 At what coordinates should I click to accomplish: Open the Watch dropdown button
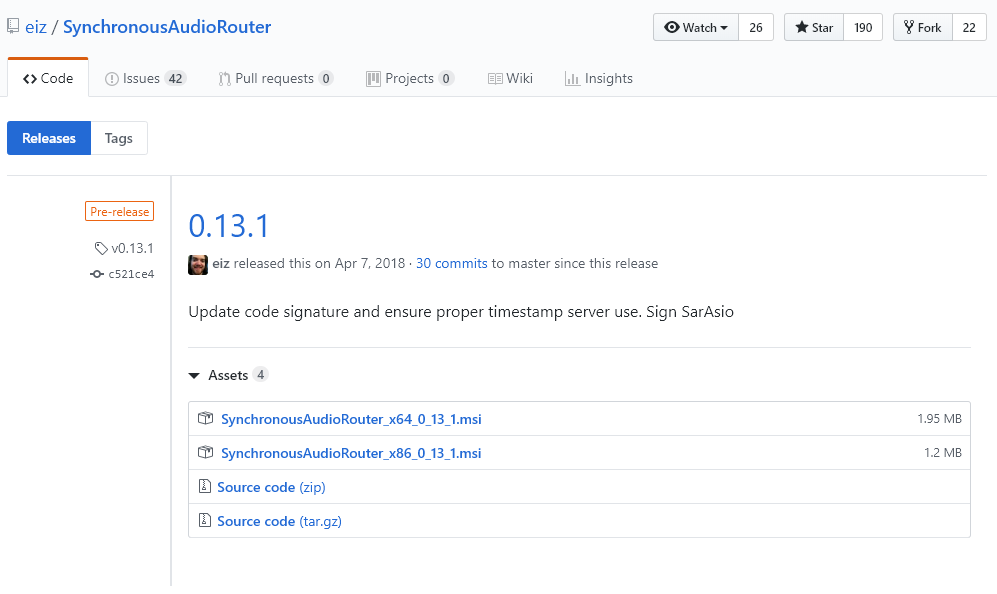pyautogui.click(x=696, y=27)
